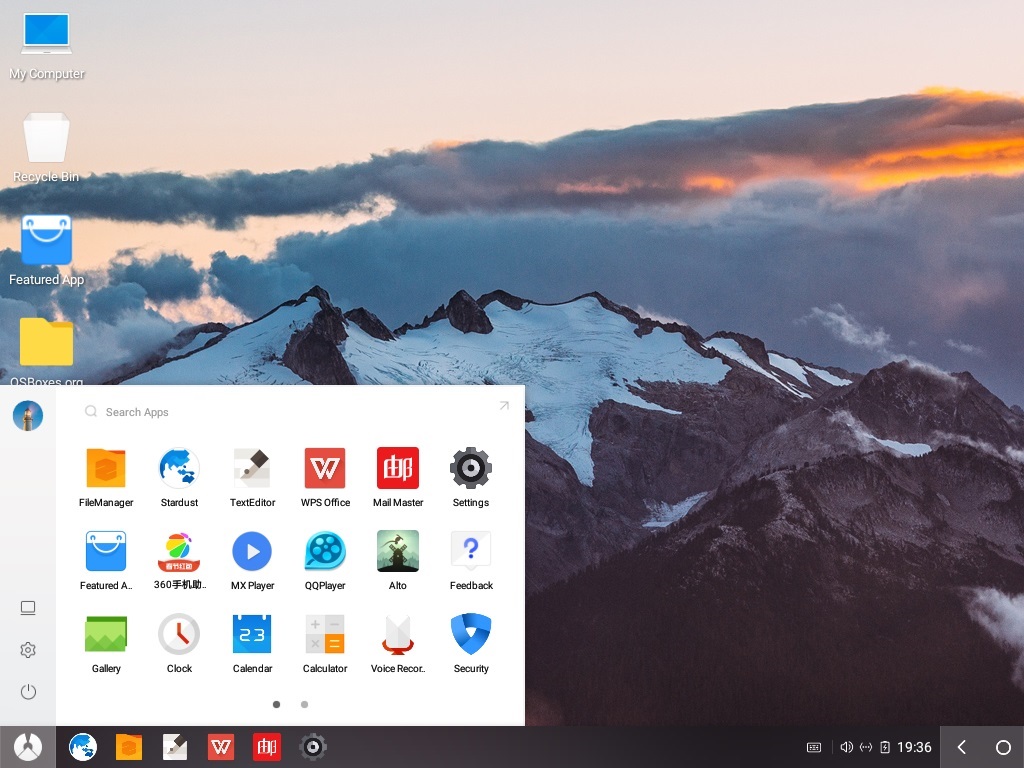The width and height of the screenshot is (1024, 768).
Task: Open the Voice Recorder app
Action: 398,635
